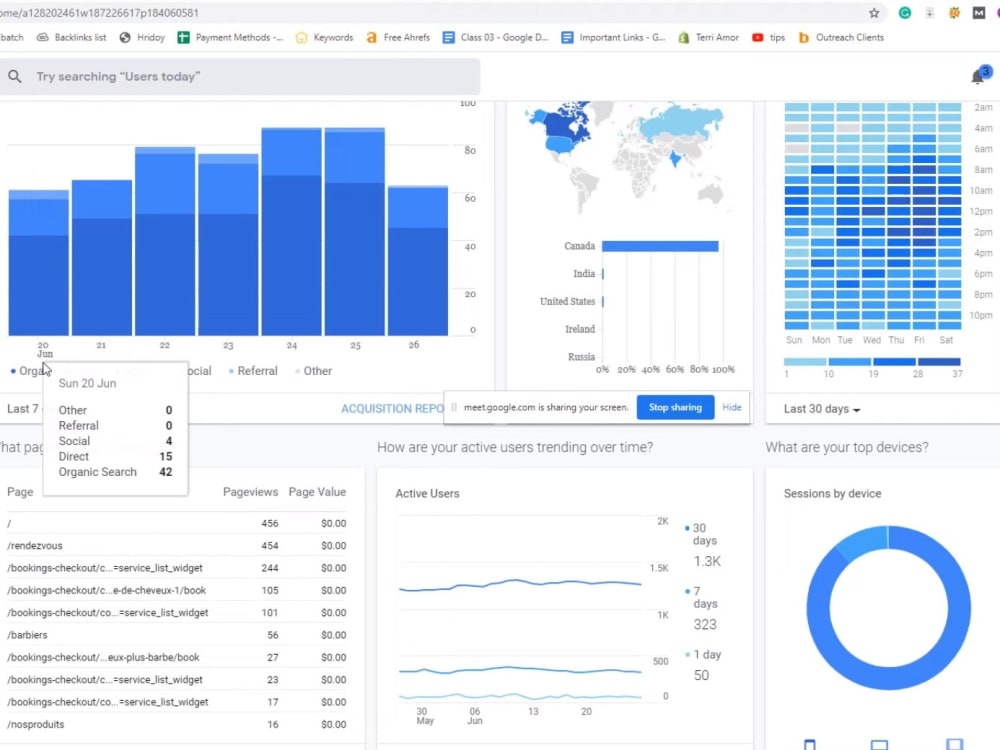
Task: Select the 26 Jun bar in chart
Action: point(418,261)
